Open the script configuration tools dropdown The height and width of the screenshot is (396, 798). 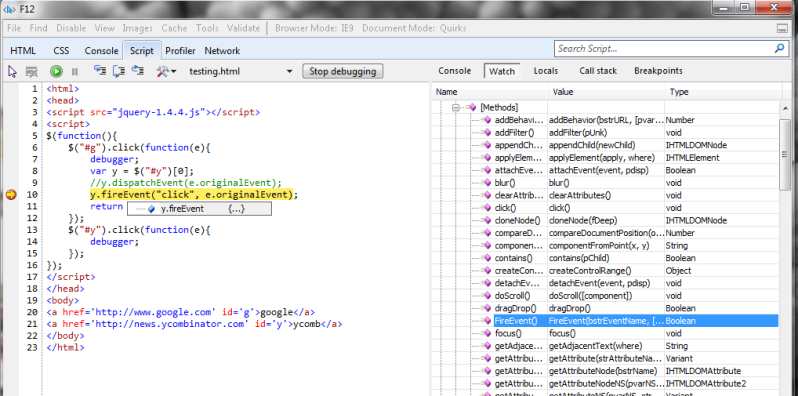coord(166,71)
